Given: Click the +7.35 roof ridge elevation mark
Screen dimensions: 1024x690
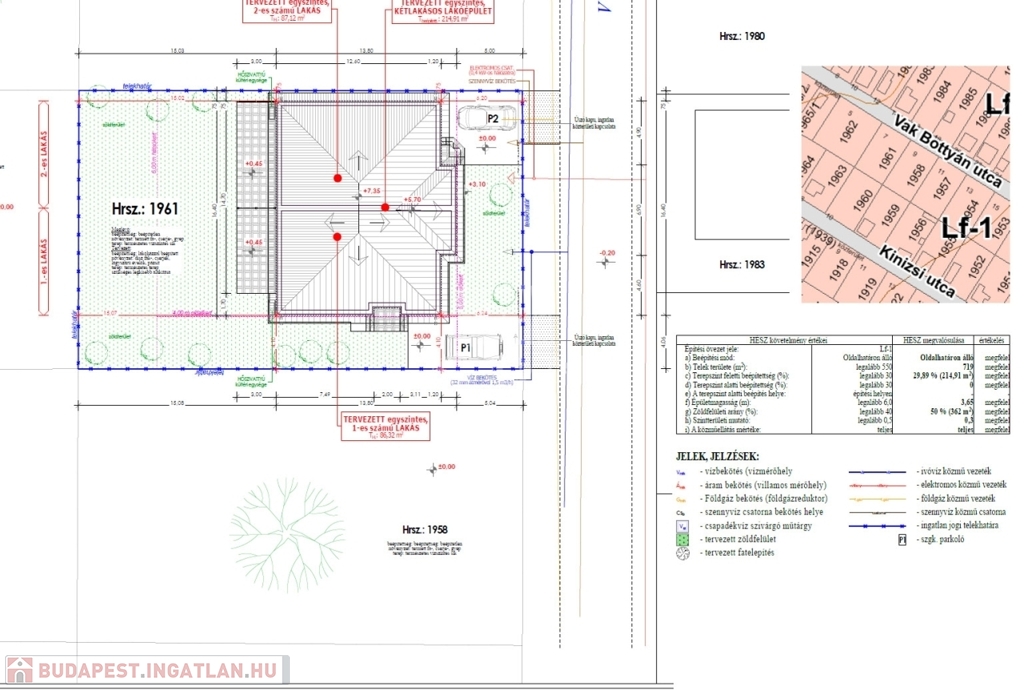Looking at the screenshot, I should [x=372, y=190].
